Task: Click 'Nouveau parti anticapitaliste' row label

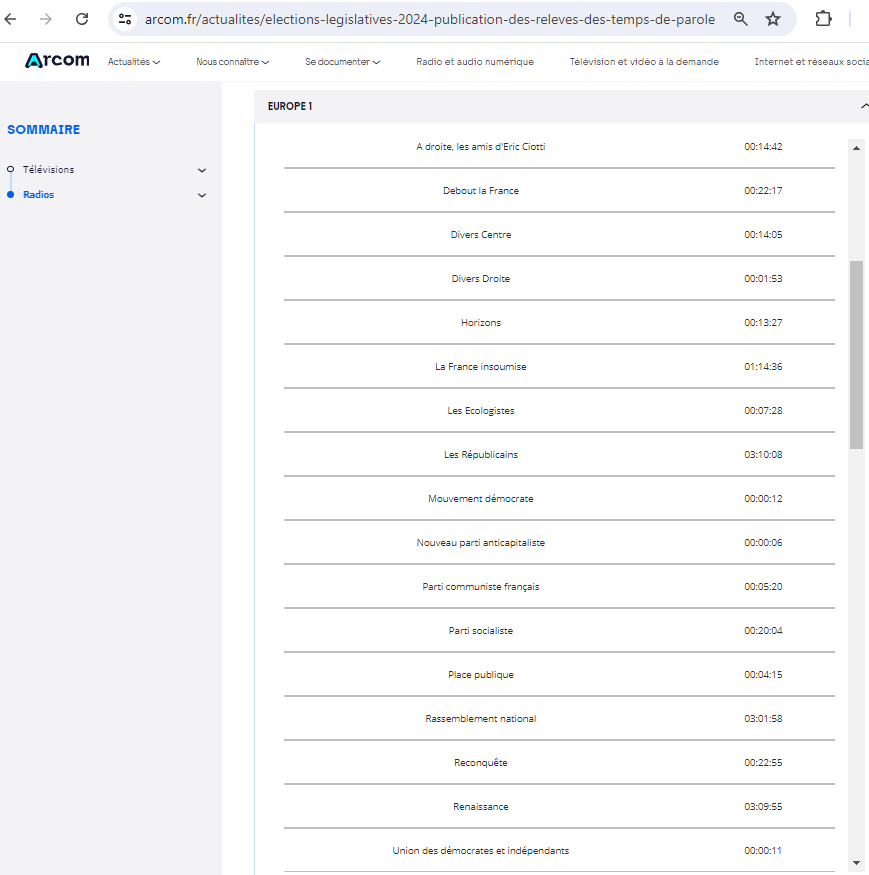Action: pyautogui.click(x=481, y=543)
